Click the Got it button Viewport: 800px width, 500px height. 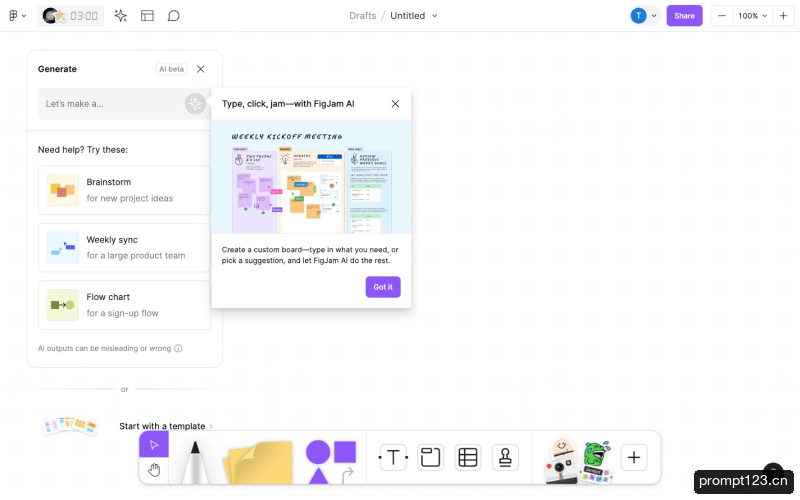pos(383,287)
